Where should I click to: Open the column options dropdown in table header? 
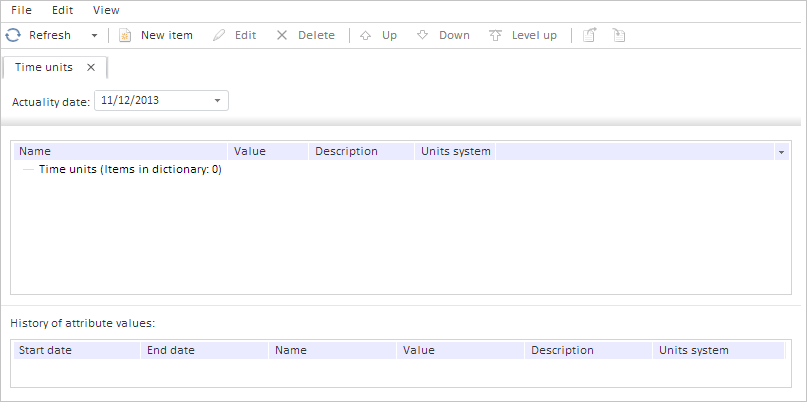point(780,152)
